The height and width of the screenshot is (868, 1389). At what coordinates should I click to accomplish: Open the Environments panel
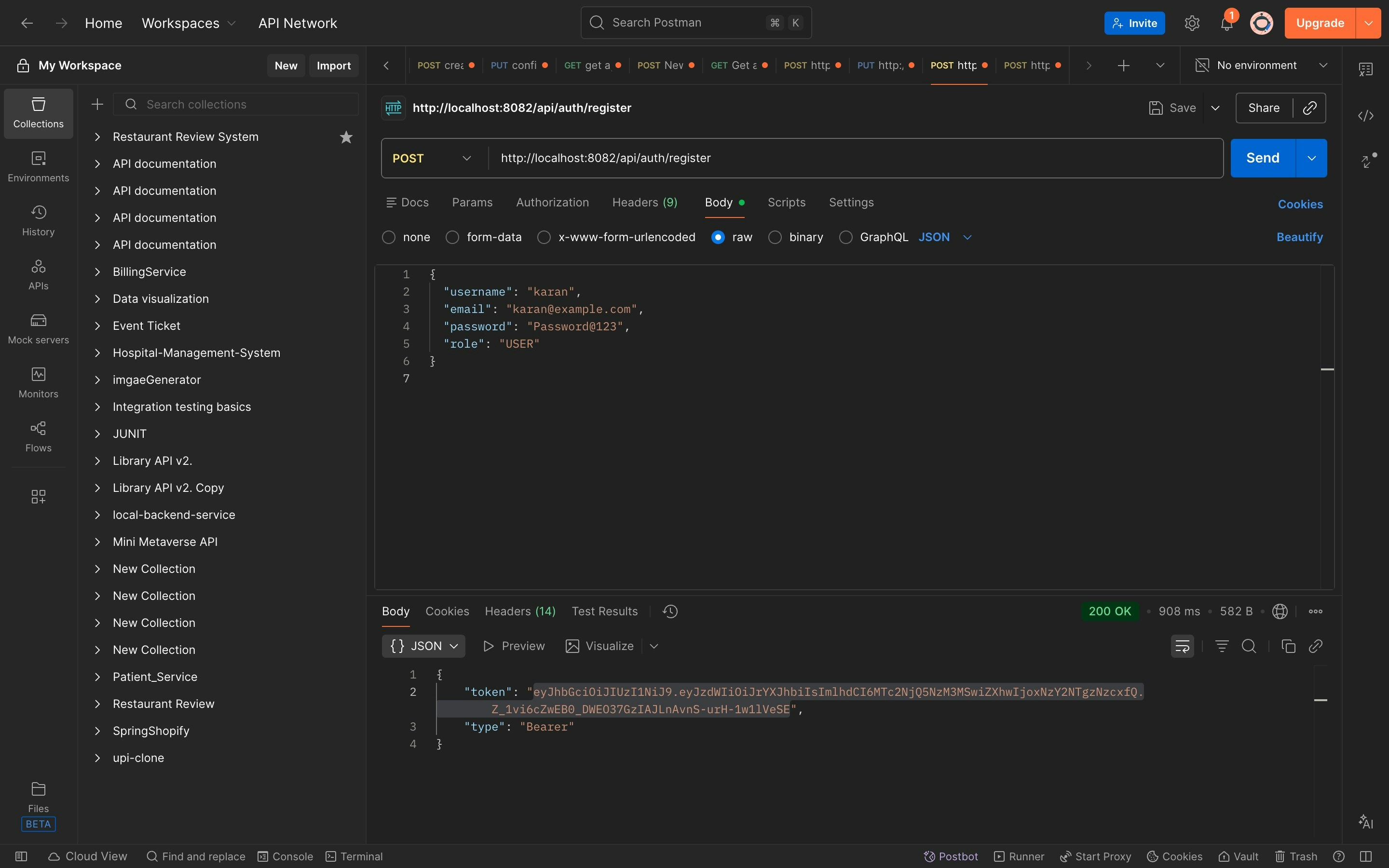click(38, 166)
